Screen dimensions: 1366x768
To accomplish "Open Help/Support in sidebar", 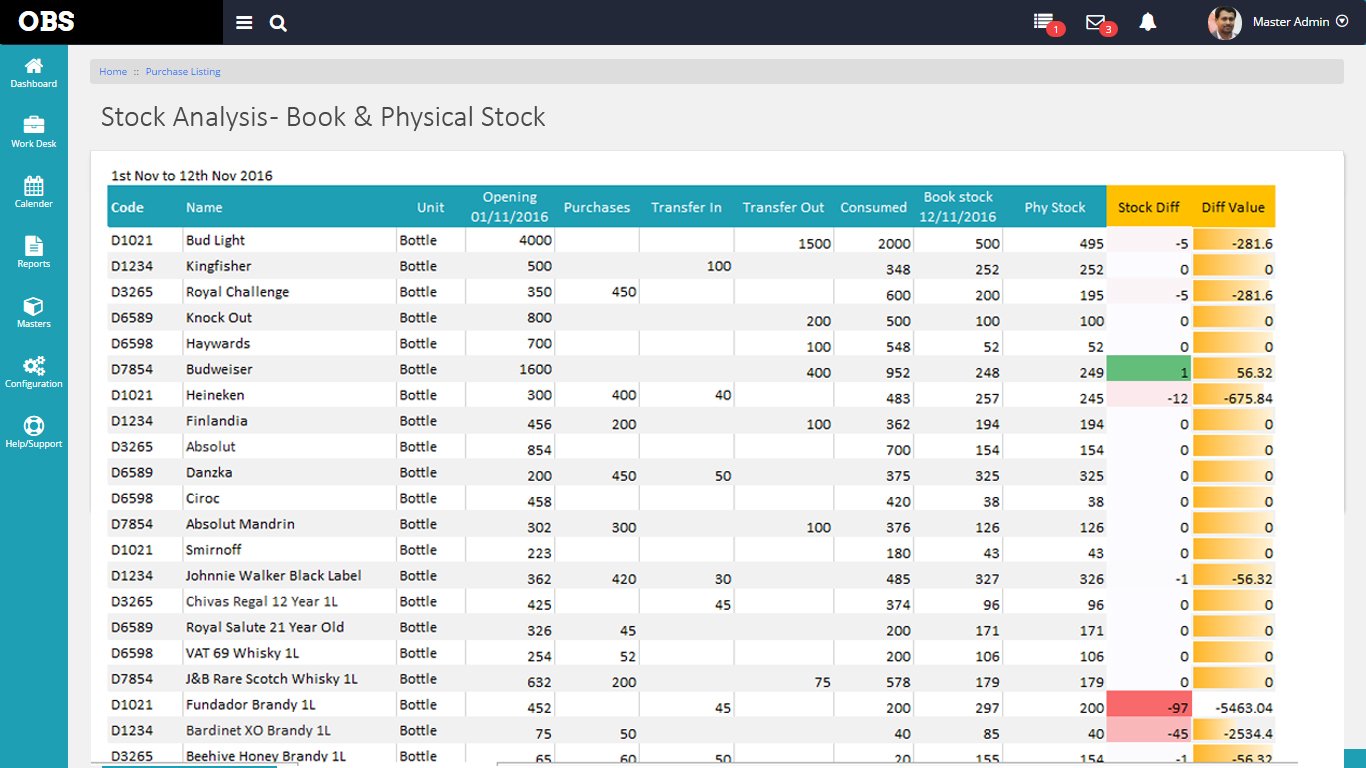I will coord(34,432).
